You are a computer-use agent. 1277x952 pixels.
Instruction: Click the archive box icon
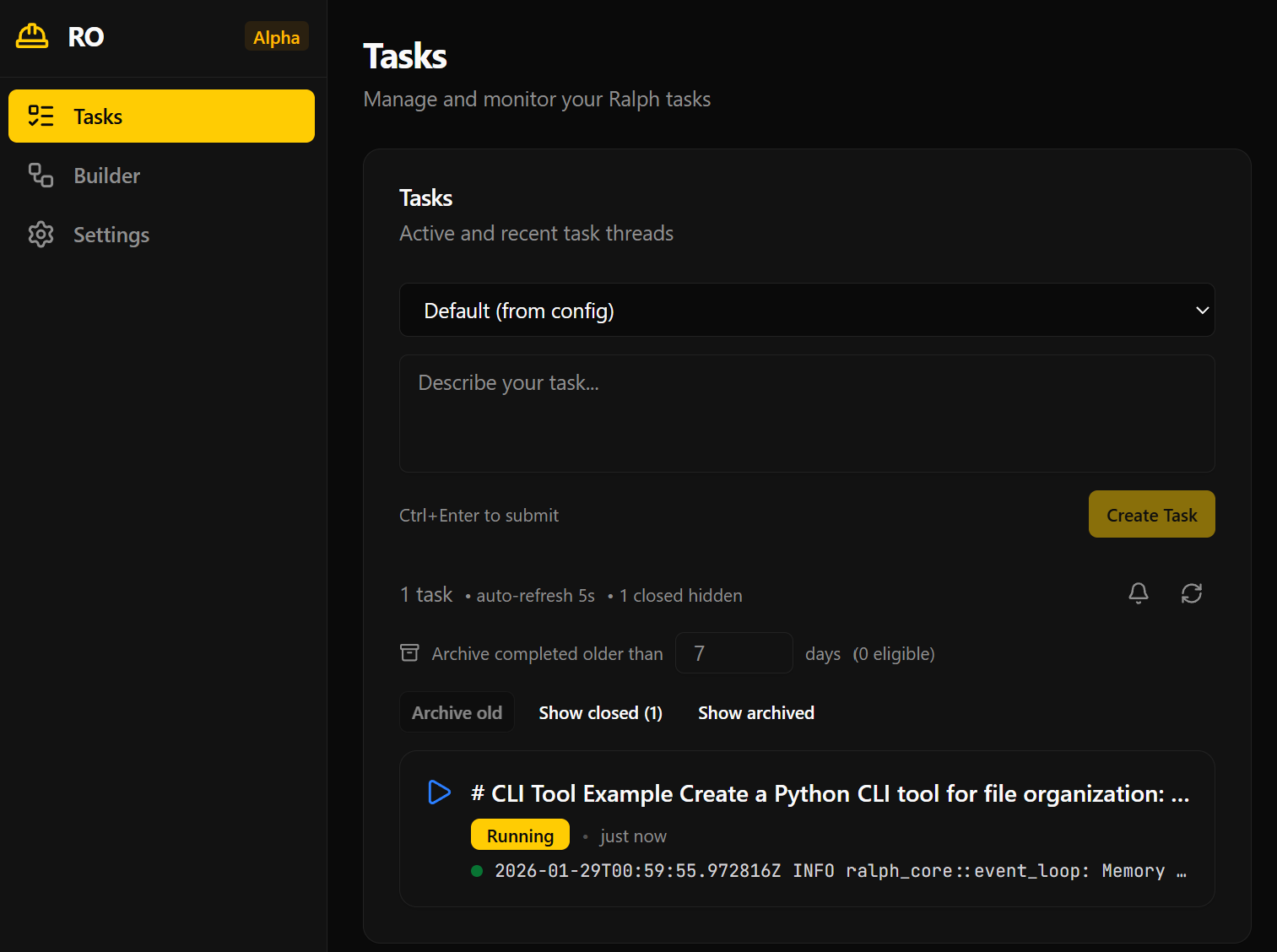pyautogui.click(x=409, y=653)
